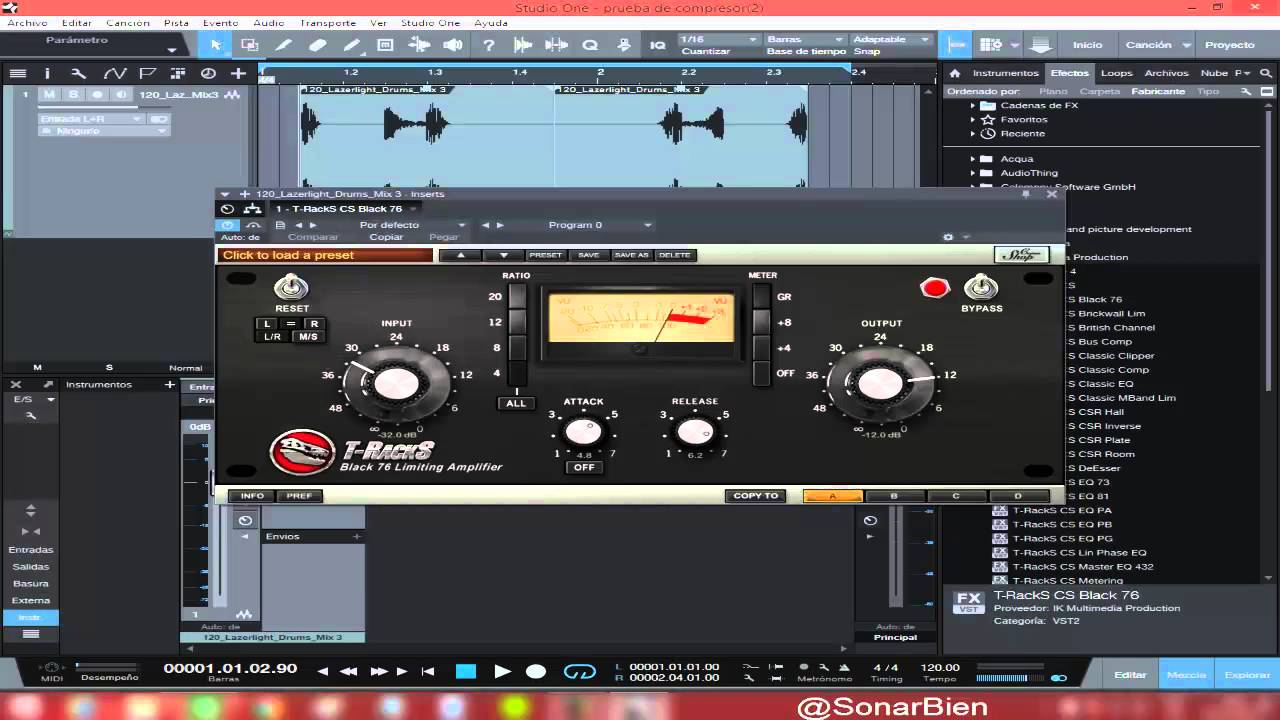Show automation curve icon in track header
1280x720 pixels.
pos(115,73)
